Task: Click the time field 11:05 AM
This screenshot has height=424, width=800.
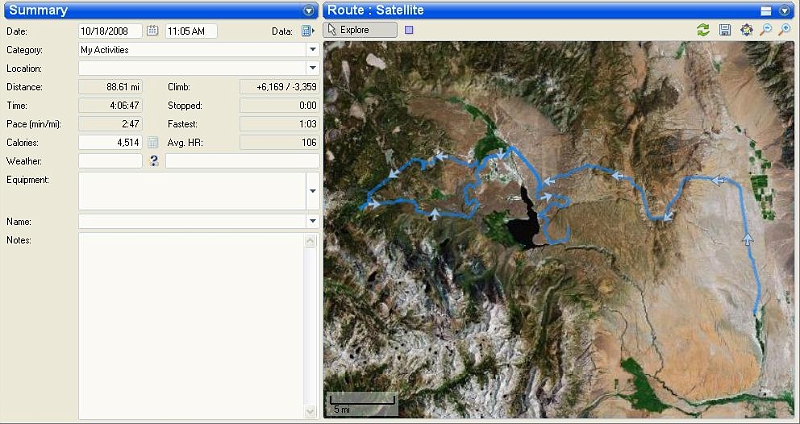Action: [x=191, y=31]
